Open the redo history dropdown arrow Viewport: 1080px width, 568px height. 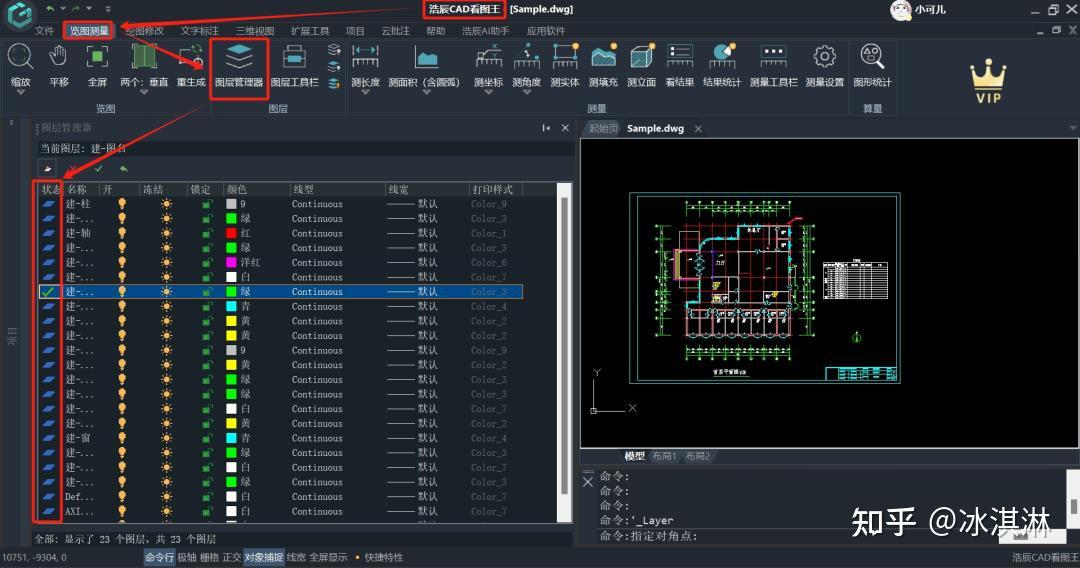pyautogui.click(x=89, y=9)
